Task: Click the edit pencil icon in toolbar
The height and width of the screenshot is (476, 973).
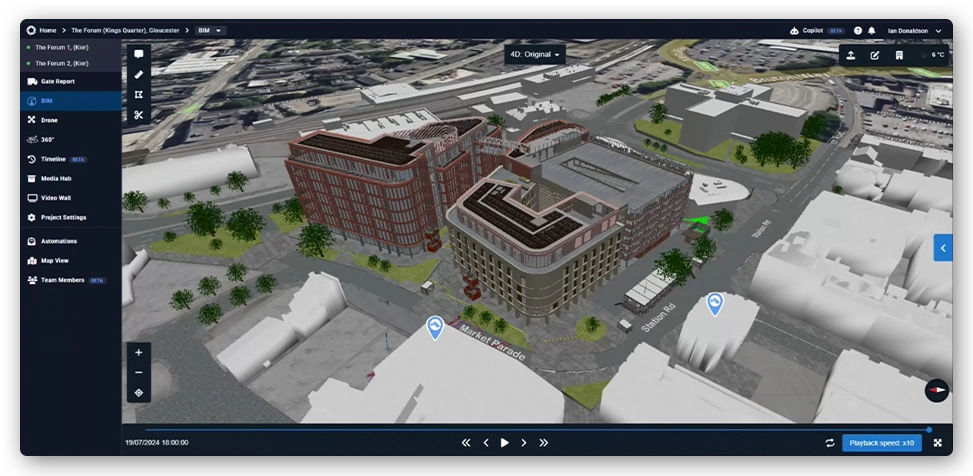Action: (x=875, y=55)
